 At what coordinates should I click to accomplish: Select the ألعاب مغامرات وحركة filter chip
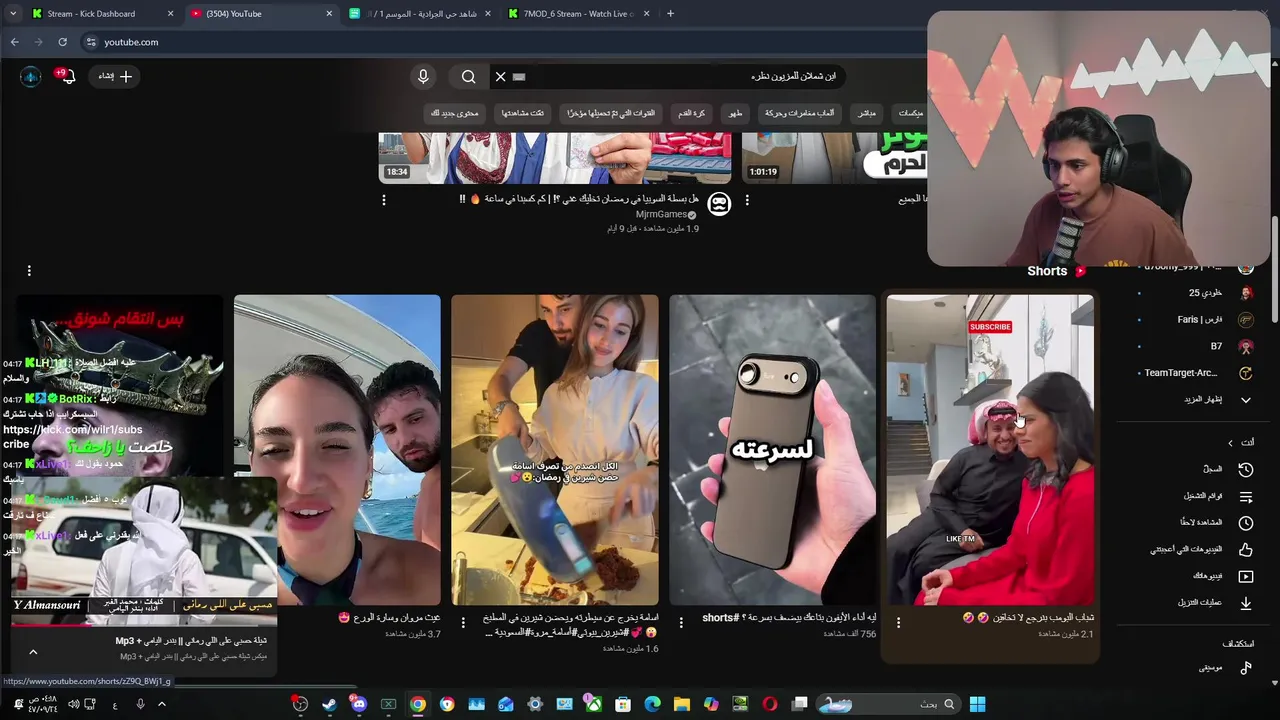pyautogui.click(x=799, y=113)
